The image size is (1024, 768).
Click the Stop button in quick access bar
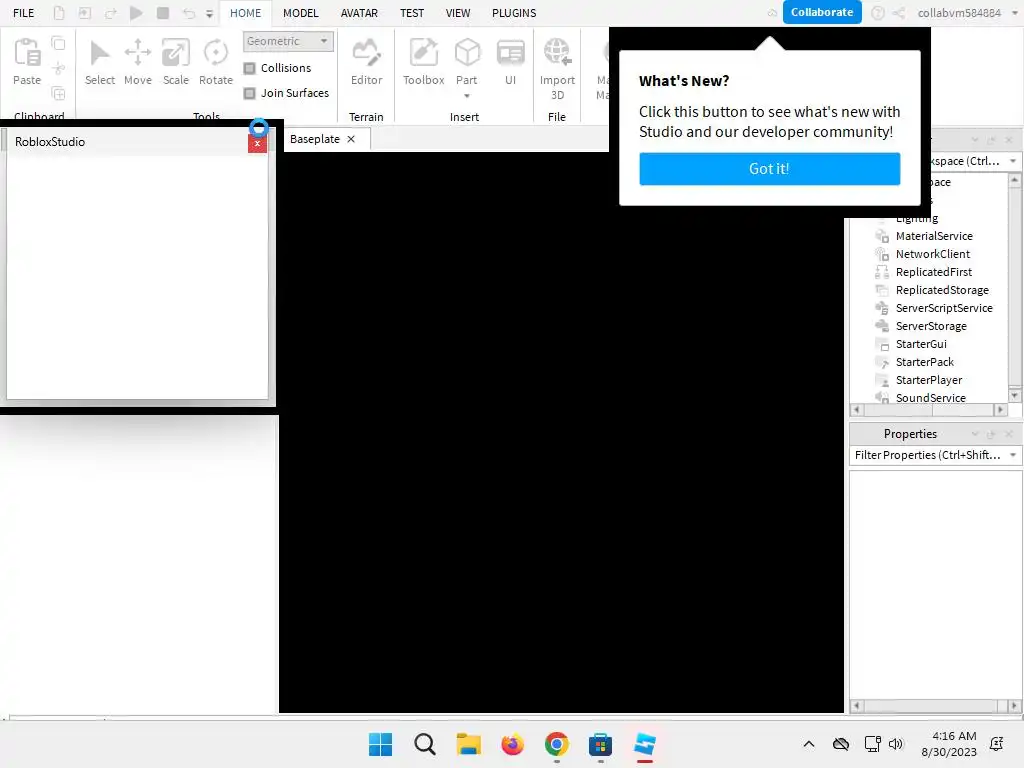click(x=163, y=12)
